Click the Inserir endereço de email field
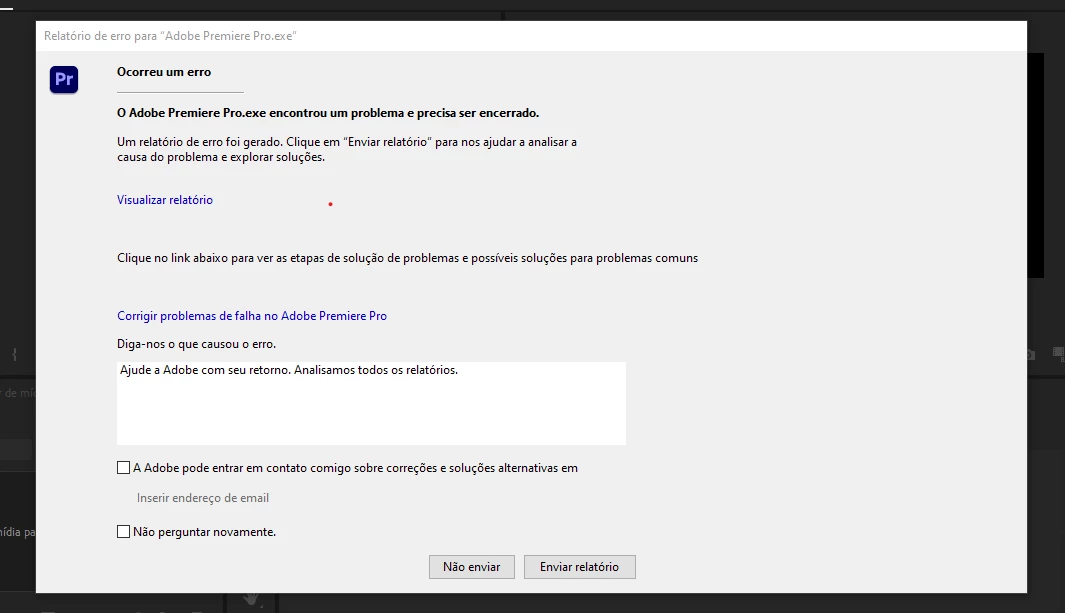The height and width of the screenshot is (613, 1065). point(203,498)
